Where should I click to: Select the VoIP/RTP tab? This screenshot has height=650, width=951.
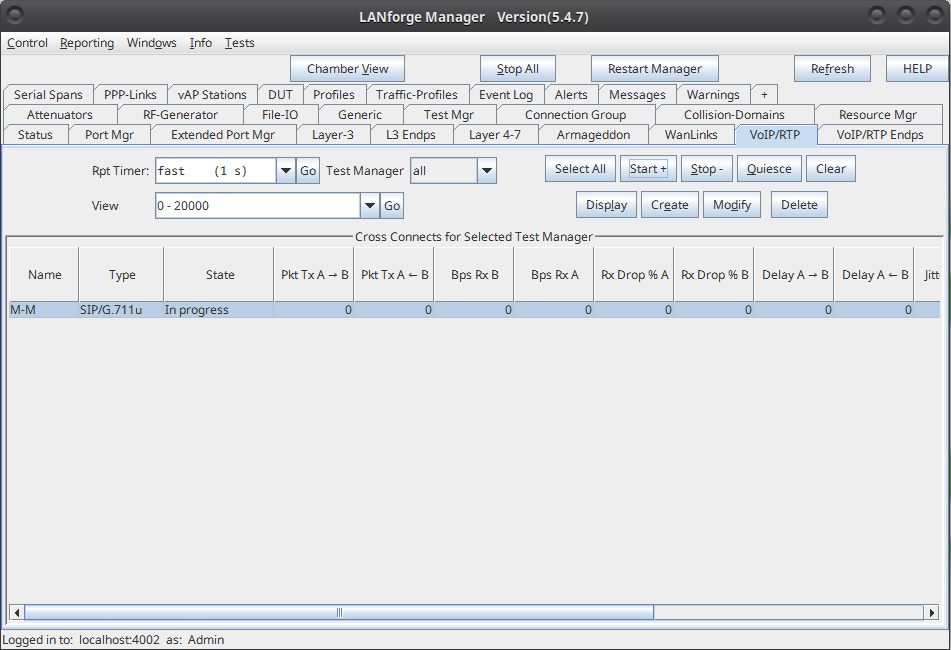[775, 135]
